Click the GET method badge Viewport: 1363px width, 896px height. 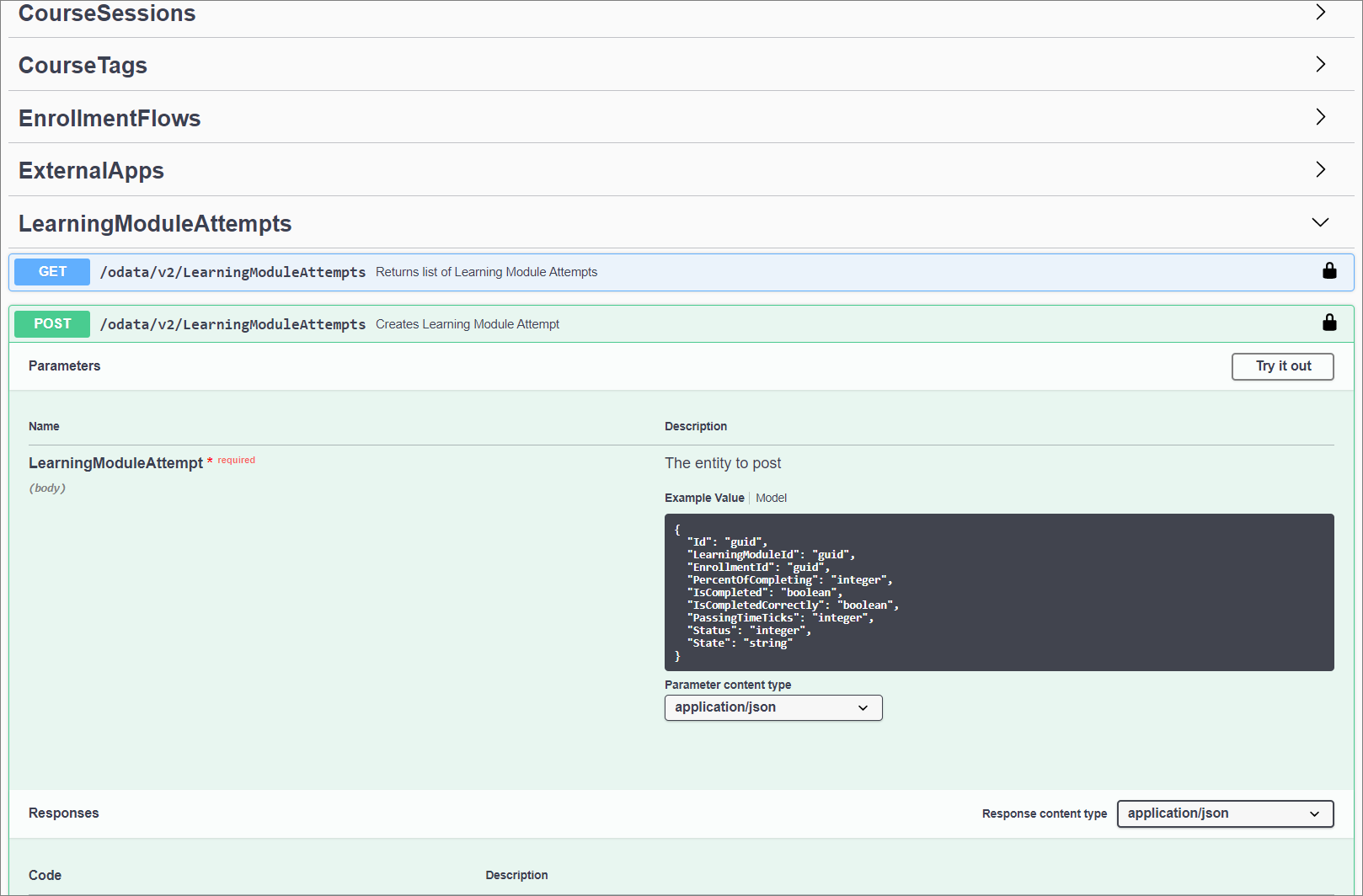point(52,272)
